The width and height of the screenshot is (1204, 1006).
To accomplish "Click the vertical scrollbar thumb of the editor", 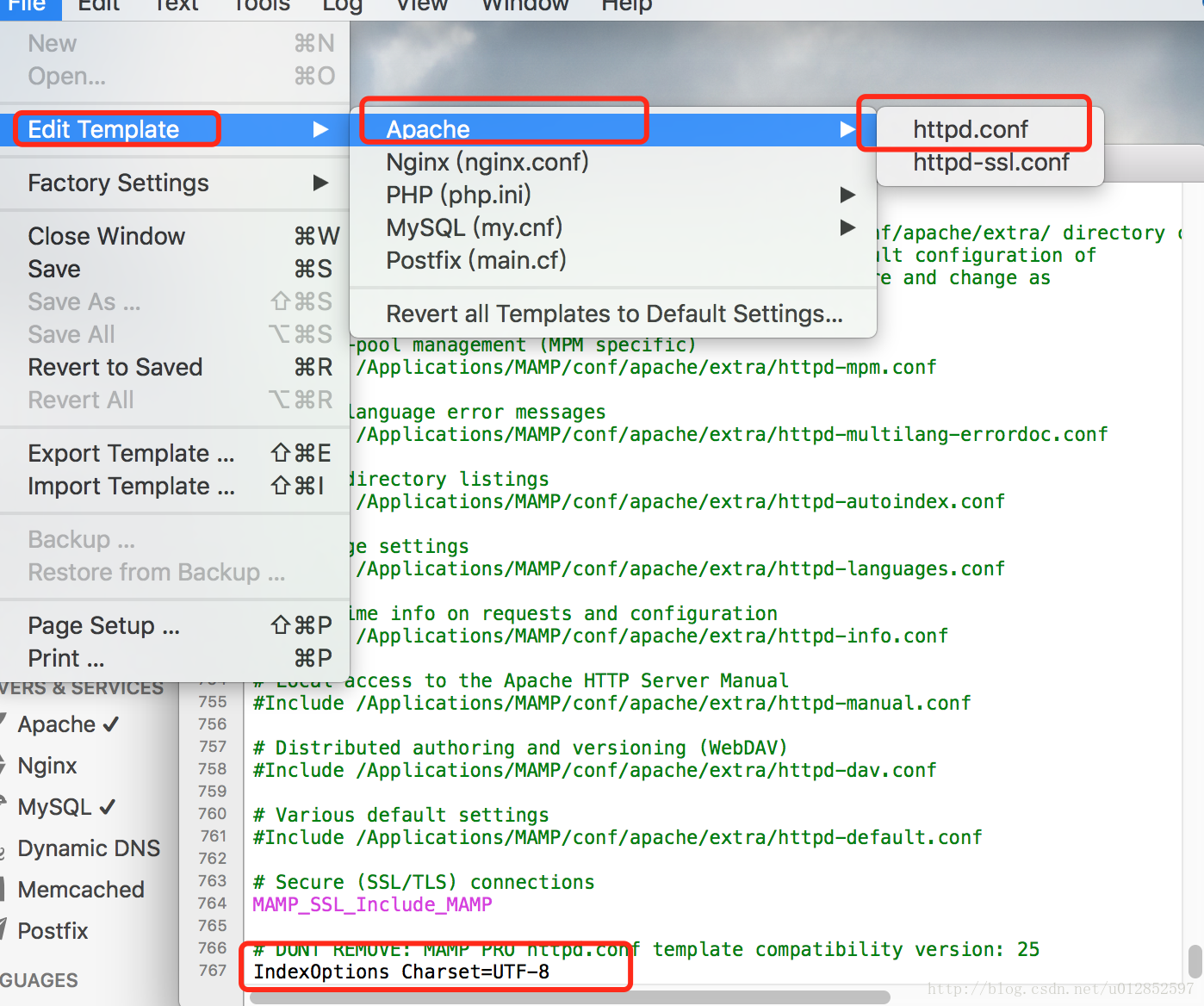I will pos(1195,961).
